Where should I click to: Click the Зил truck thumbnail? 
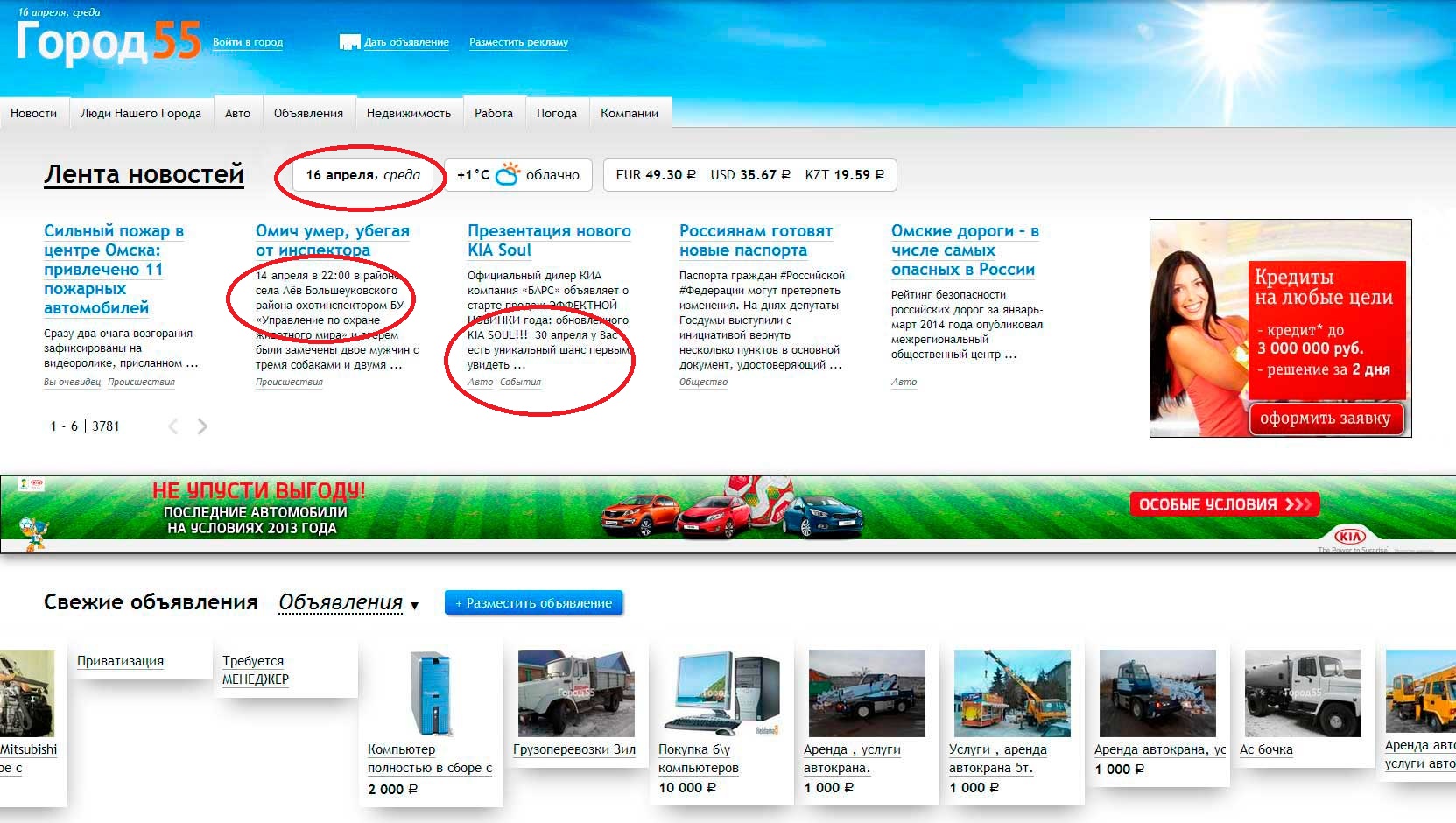pyautogui.click(x=575, y=693)
